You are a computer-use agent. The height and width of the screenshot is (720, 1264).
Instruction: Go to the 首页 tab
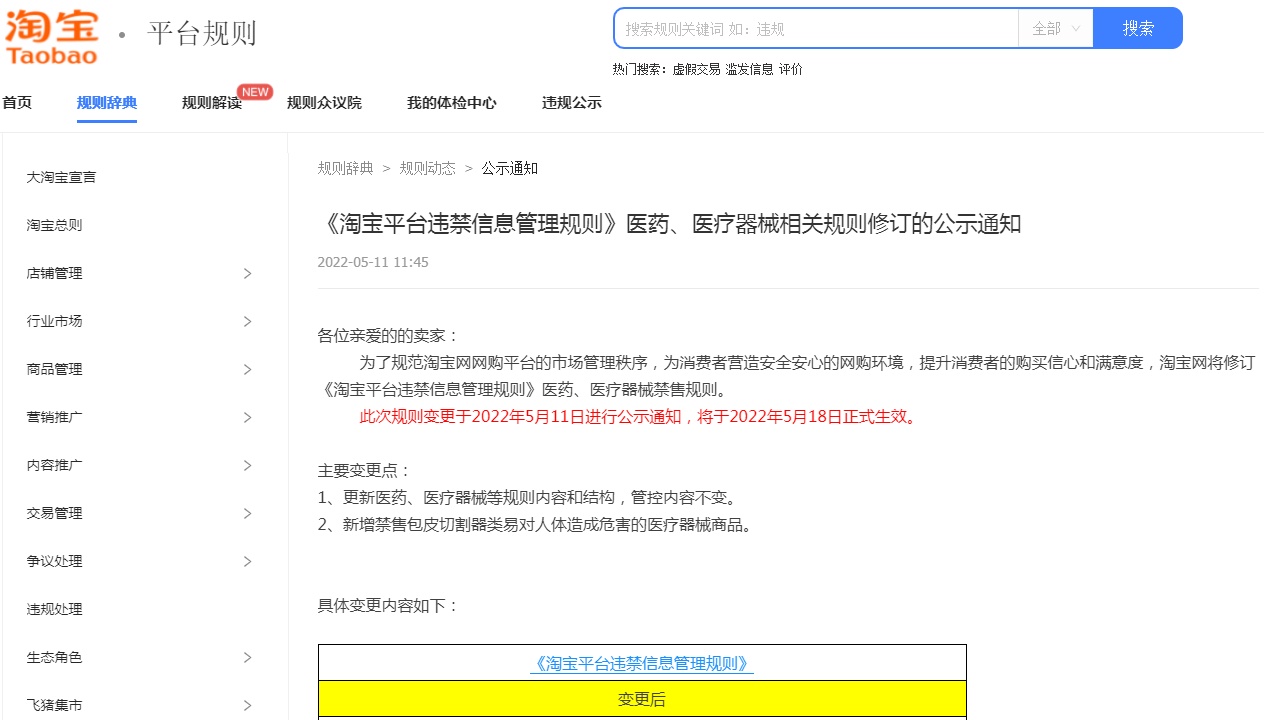[17, 102]
